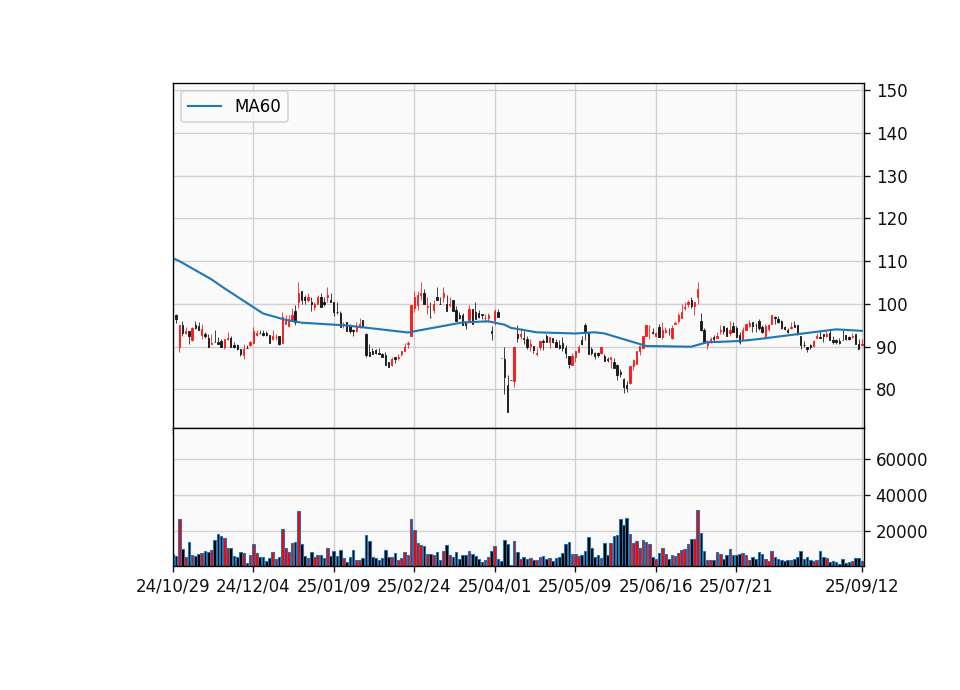Screen dimensions: 960x690
Task: Click the 25/09/12 date label
Action: [862, 586]
